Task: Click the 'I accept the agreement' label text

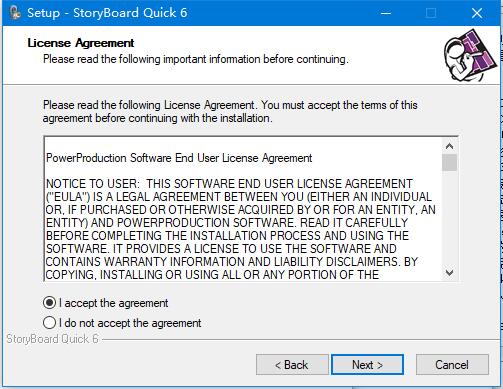Action: point(114,303)
